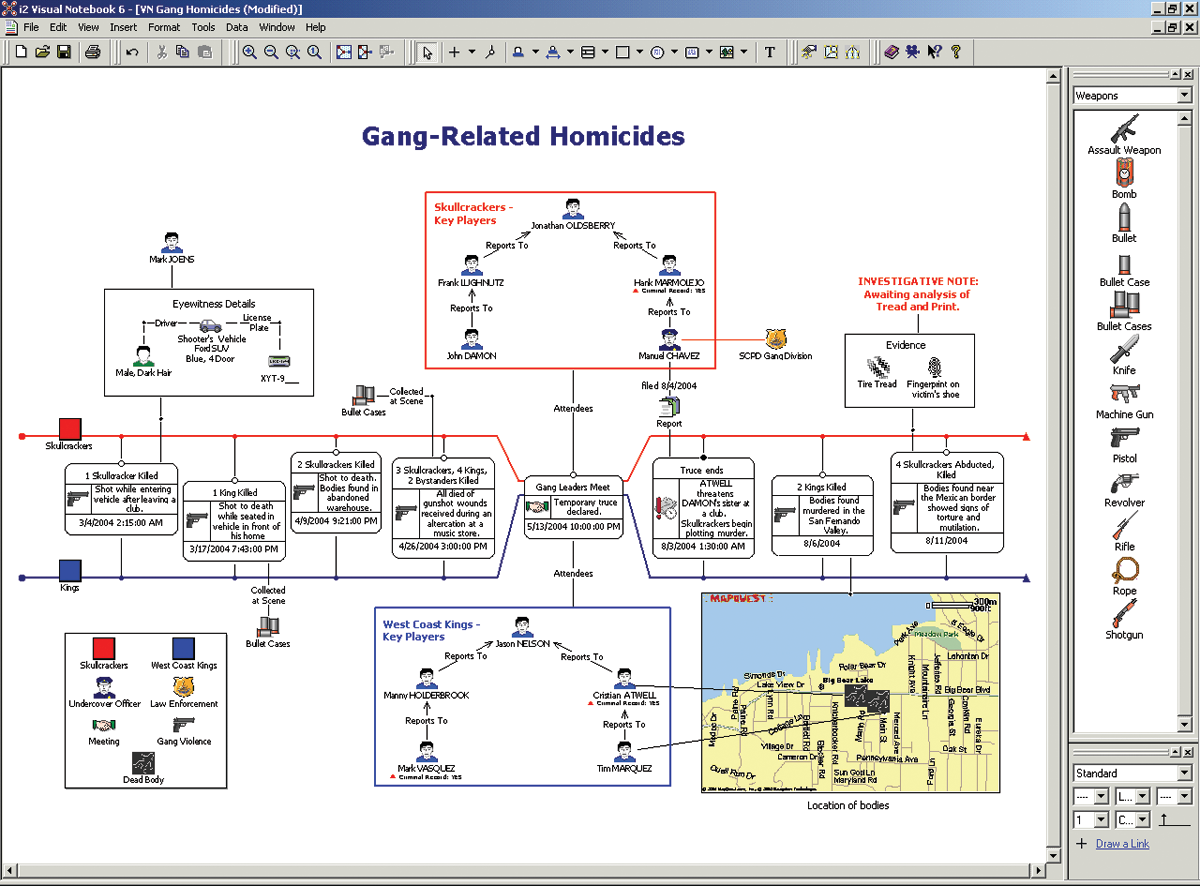
Task: Activate the Text tool on the toolbar
Action: click(770, 51)
